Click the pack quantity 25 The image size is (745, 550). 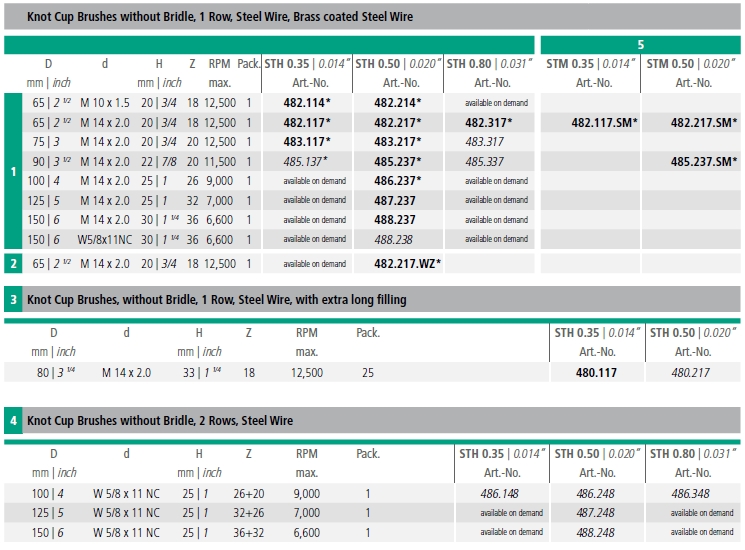pos(368,372)
